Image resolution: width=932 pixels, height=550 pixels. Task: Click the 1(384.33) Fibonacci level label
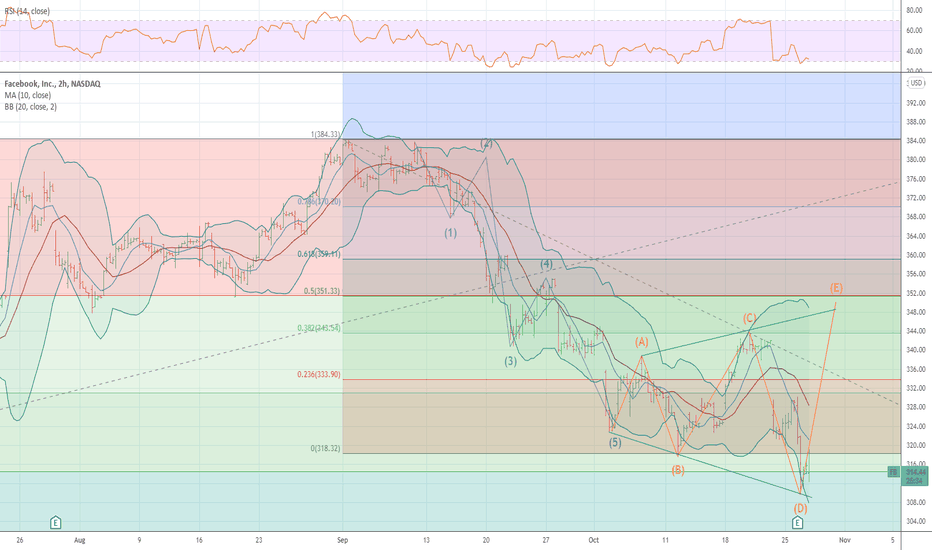coord(326,134)
